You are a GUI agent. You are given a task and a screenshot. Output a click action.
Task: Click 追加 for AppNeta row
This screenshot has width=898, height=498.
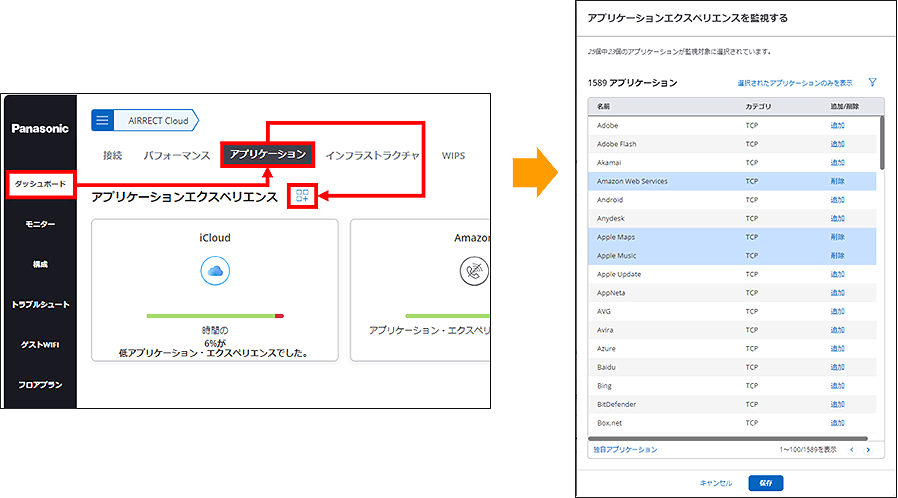point(837,293)
